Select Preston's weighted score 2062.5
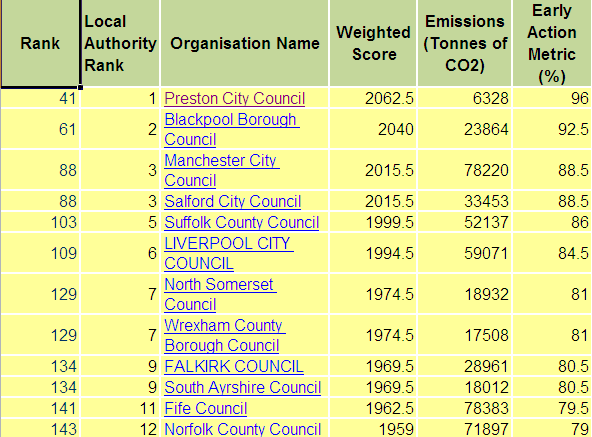 tap(373, 99)
